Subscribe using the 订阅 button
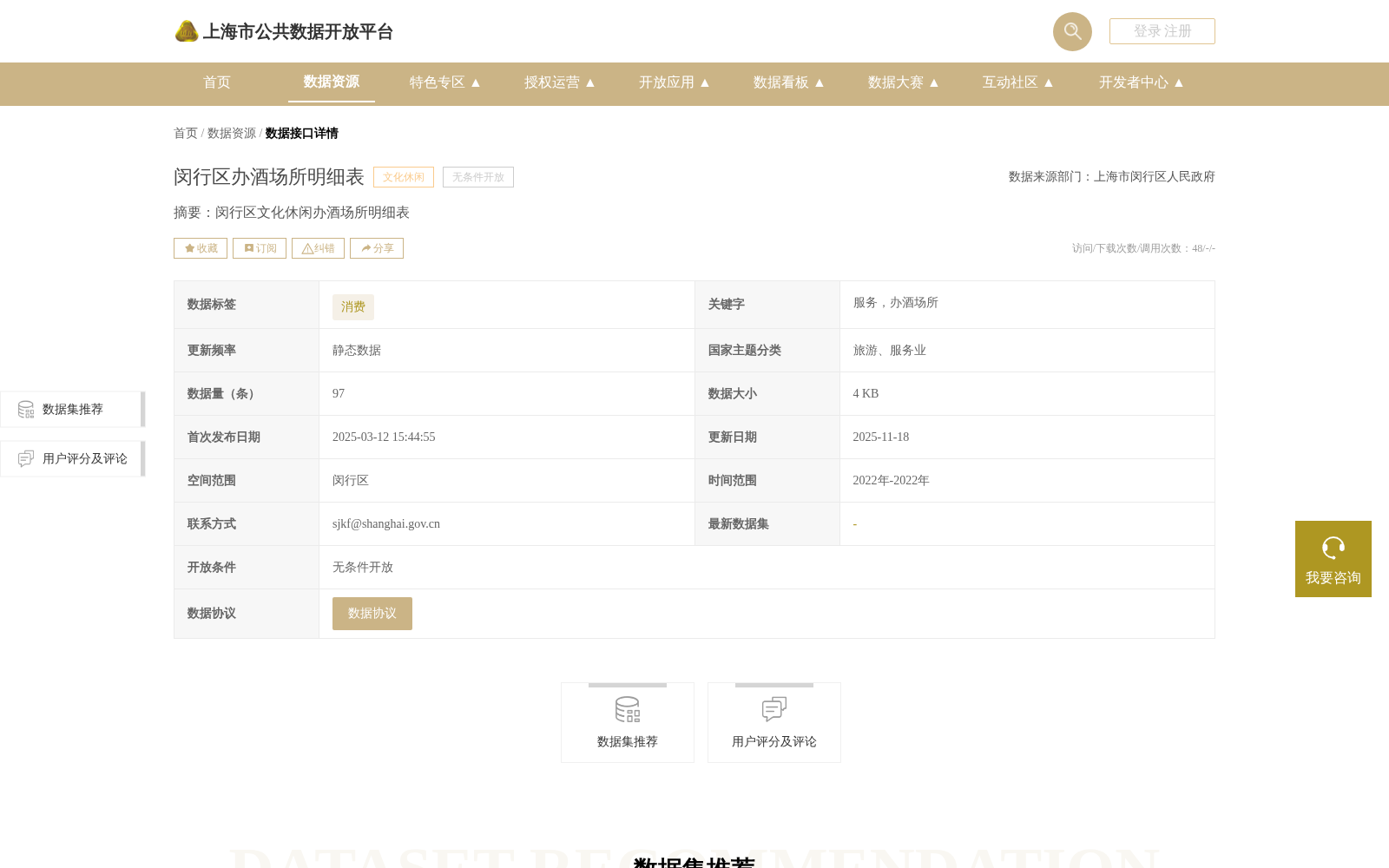The height and width of the screenshot is (868, 1389). (260, 248)
